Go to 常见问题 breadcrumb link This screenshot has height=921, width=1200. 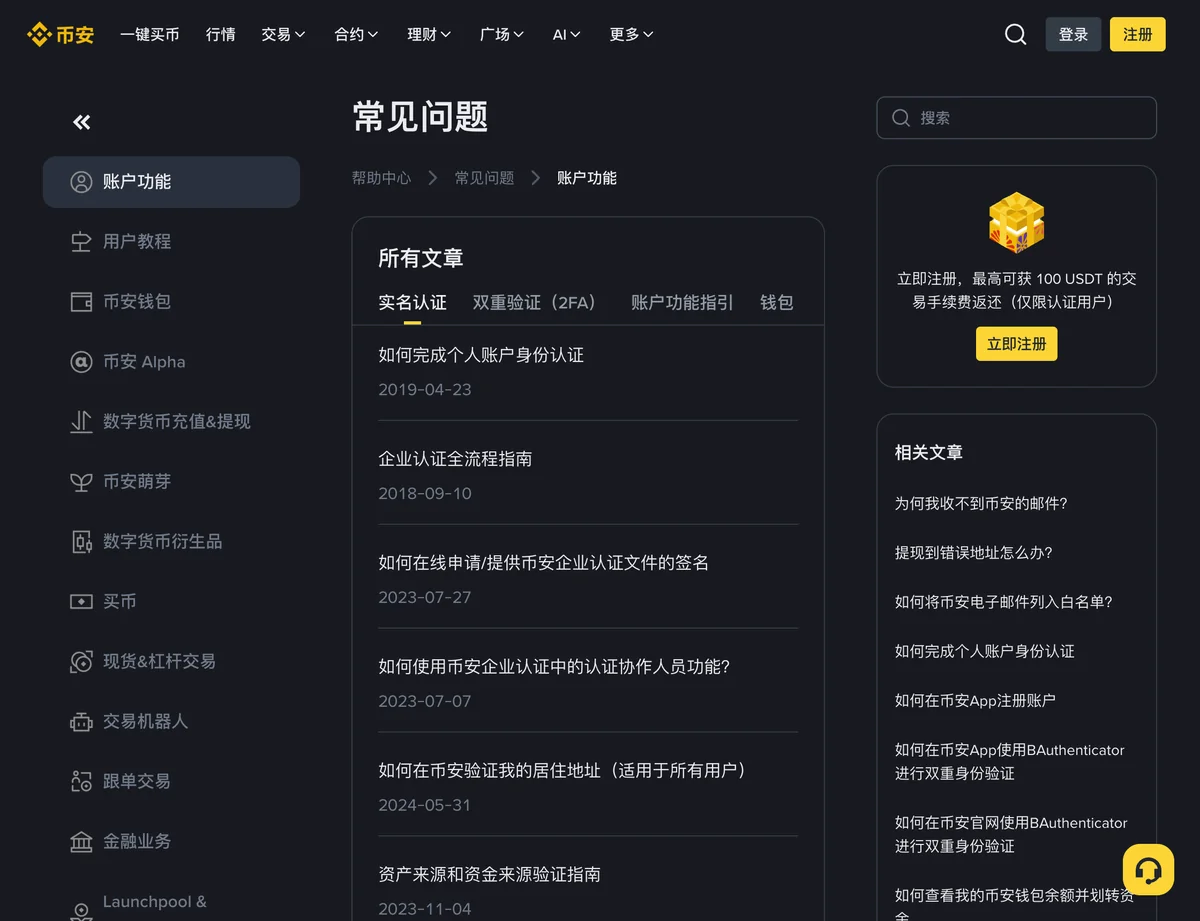coord(484,178)
